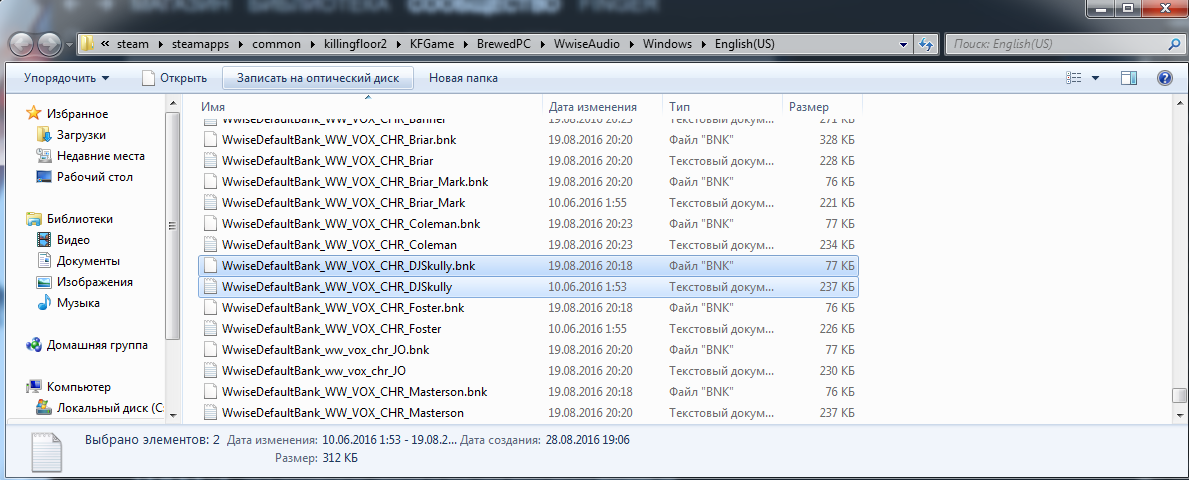Select WwiseDefaultBank_WW_VOX_CHR_Coleman.bnk
Viewport: 1189px width, 480px height.
(529, 224)
